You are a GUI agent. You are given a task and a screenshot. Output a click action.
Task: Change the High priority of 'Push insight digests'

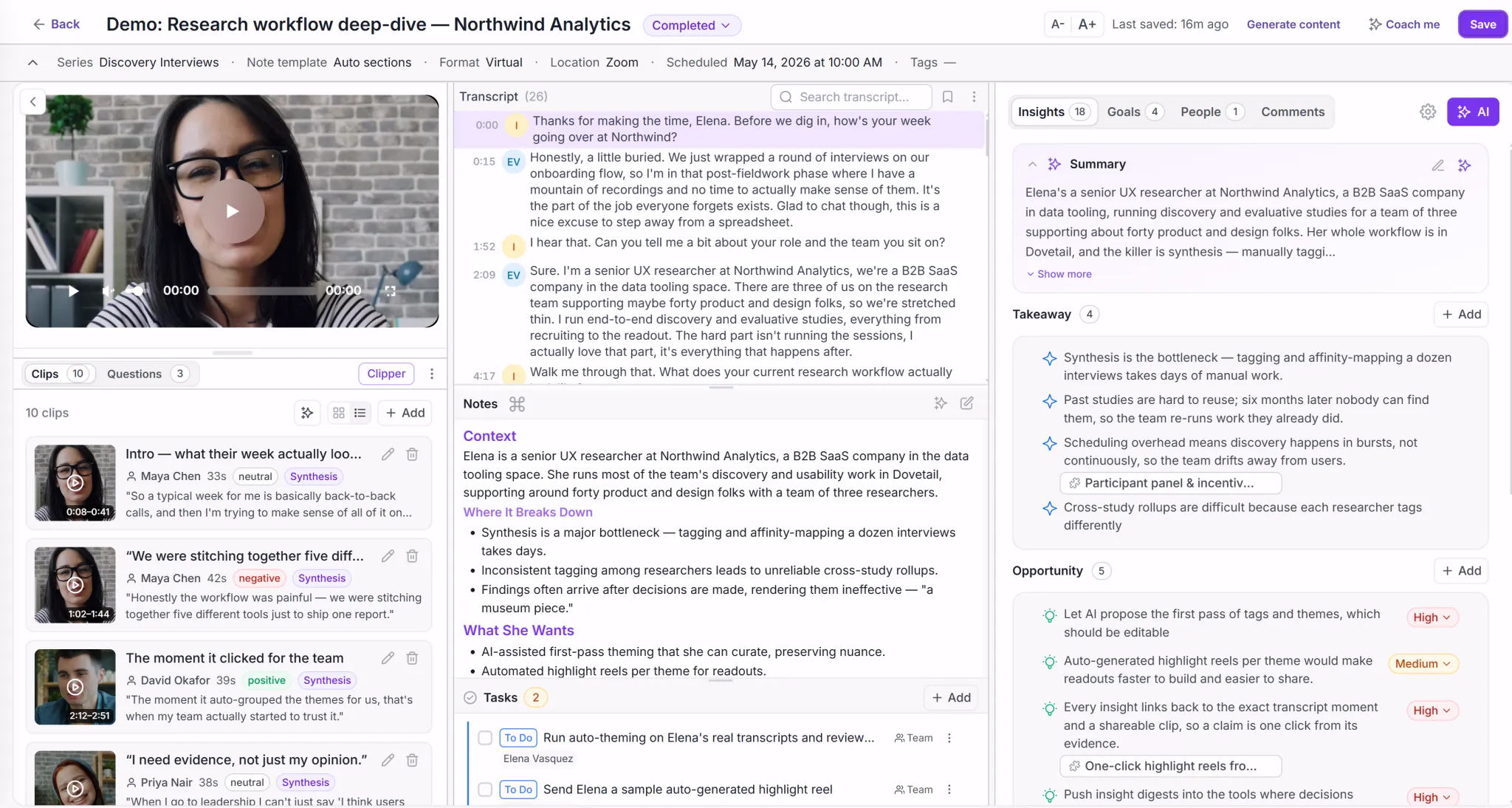pyautogui.click(x=1432, y=797)
